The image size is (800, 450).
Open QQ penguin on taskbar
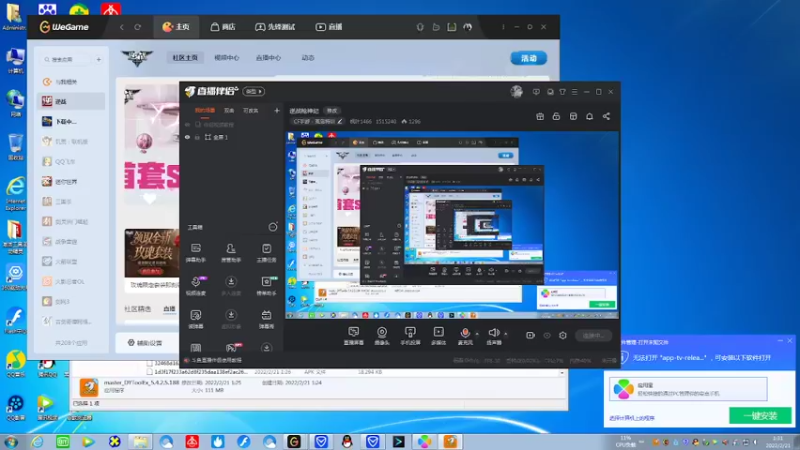(x=347, y=441)
